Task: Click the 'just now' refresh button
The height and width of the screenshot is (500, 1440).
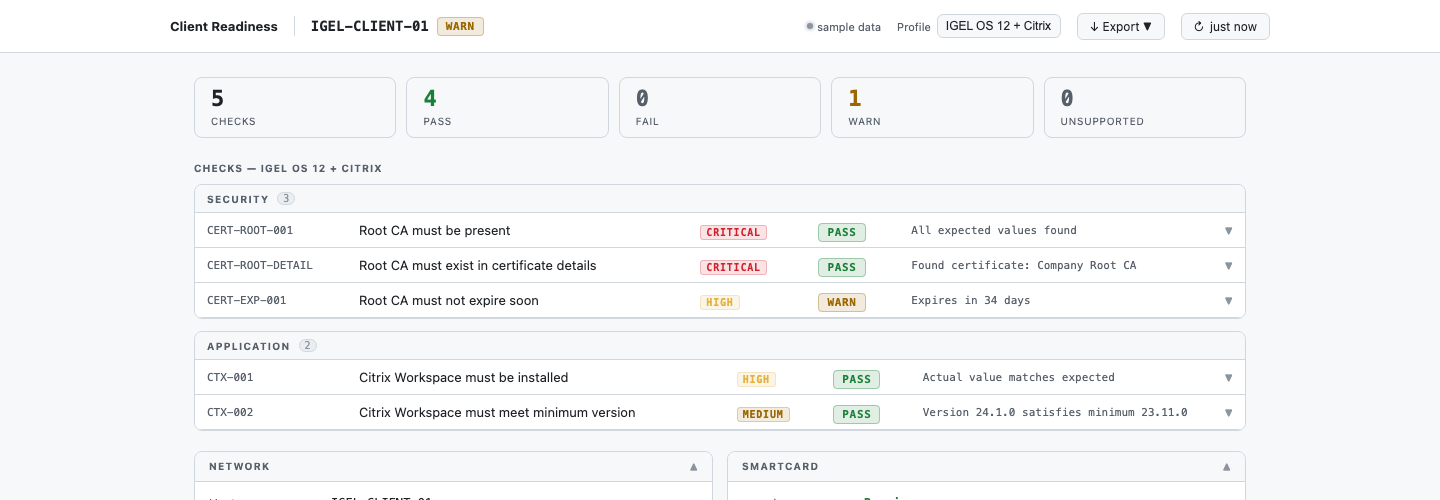Action: [x=1225, y=26]
